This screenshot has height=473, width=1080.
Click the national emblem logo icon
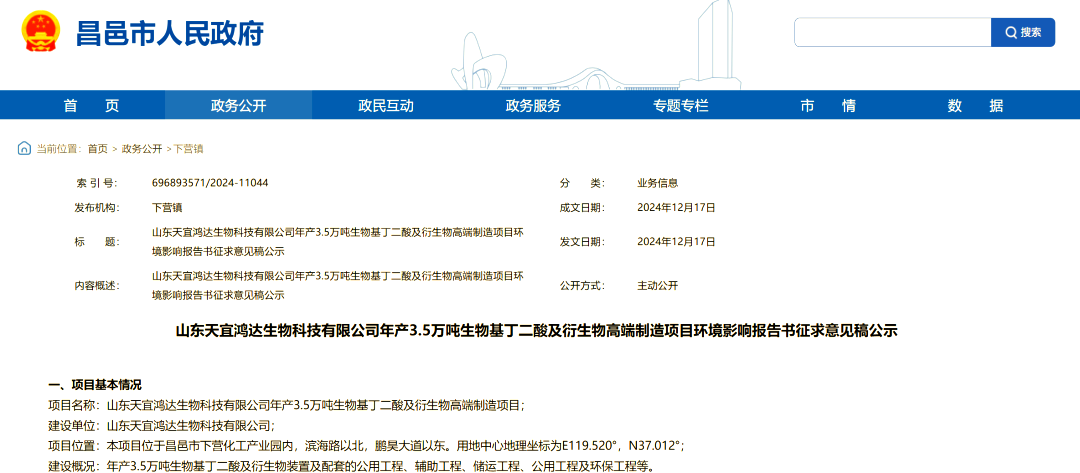41,32
